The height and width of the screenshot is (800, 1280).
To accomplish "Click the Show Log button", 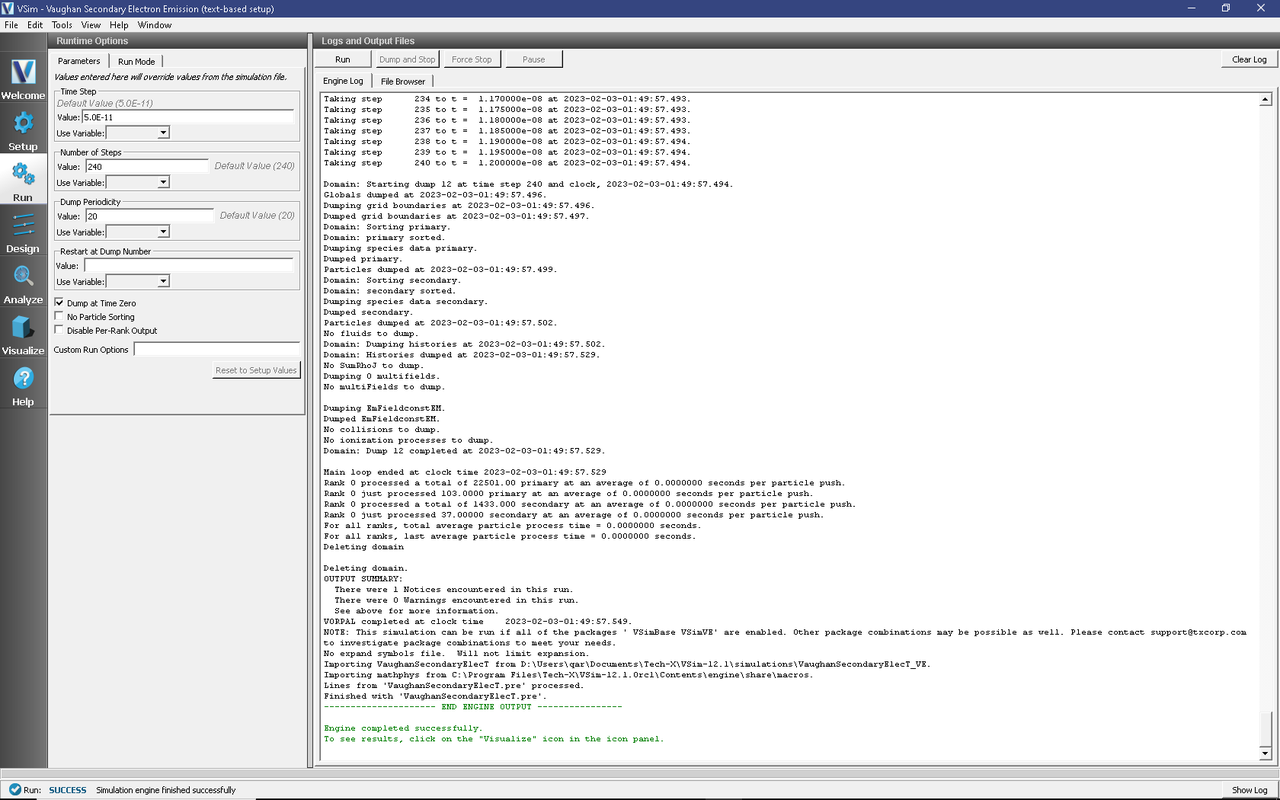I will click(x=1249, y=790).
